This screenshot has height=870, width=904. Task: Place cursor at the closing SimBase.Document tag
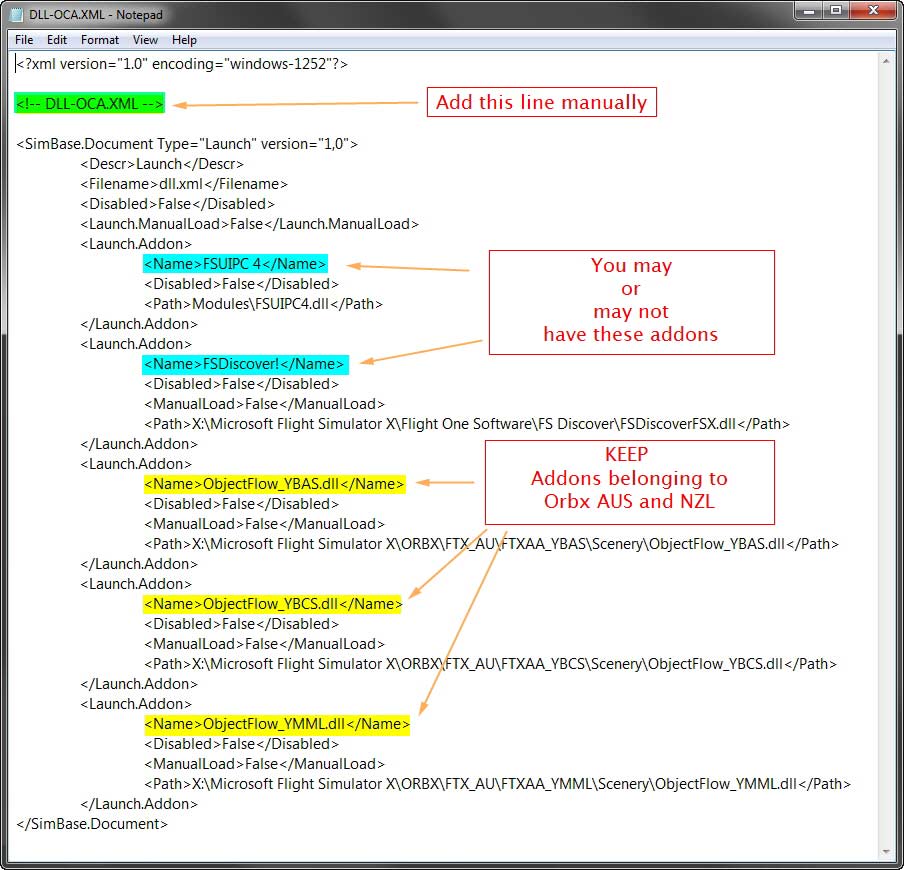pyautogui.click(x=92, y=824)
